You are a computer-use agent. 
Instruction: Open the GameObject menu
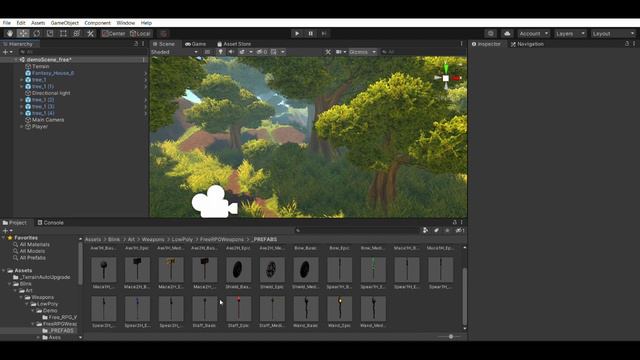point(64,23)
